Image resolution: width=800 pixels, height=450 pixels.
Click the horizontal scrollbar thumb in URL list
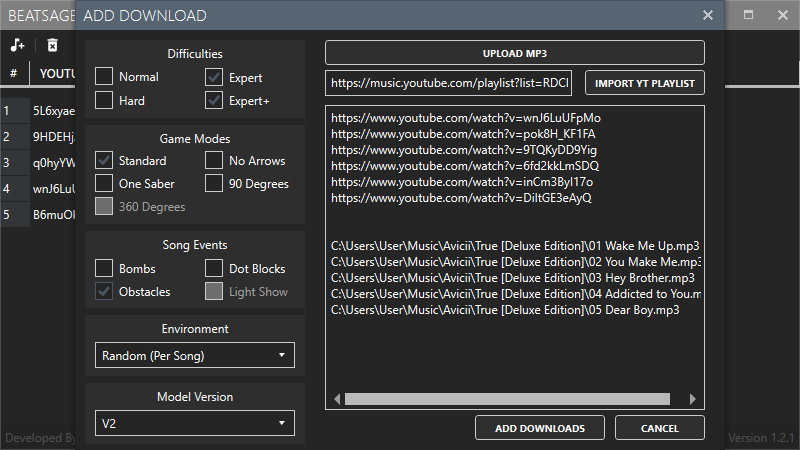click(x=507, y=398)
